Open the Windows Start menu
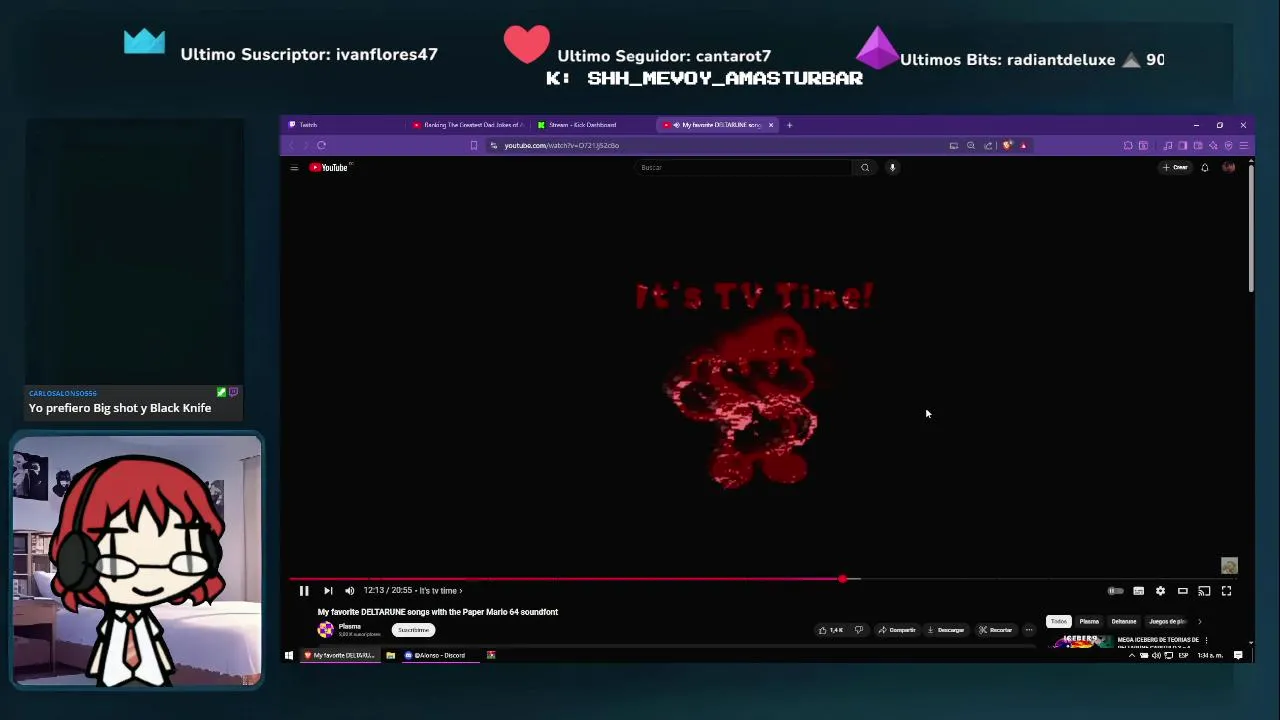Screen dimensions: 1280x720 (289, 656)
